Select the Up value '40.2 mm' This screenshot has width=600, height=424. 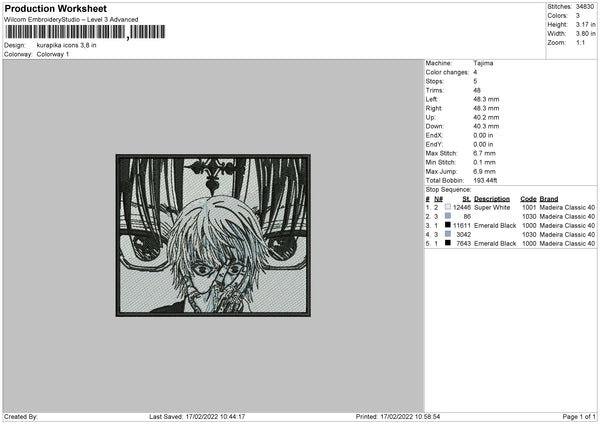486,117
